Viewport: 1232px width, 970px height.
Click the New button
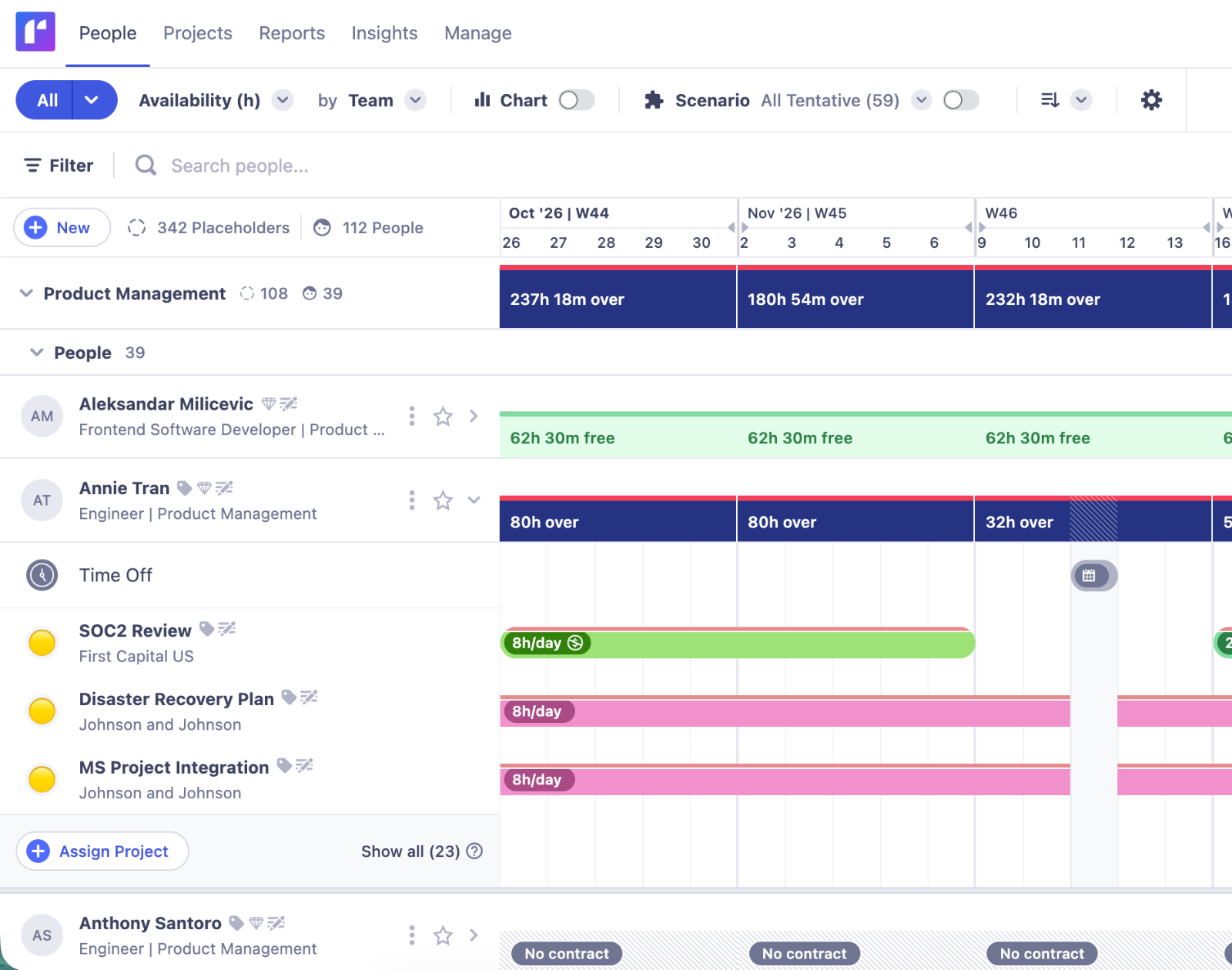point(62,228)
